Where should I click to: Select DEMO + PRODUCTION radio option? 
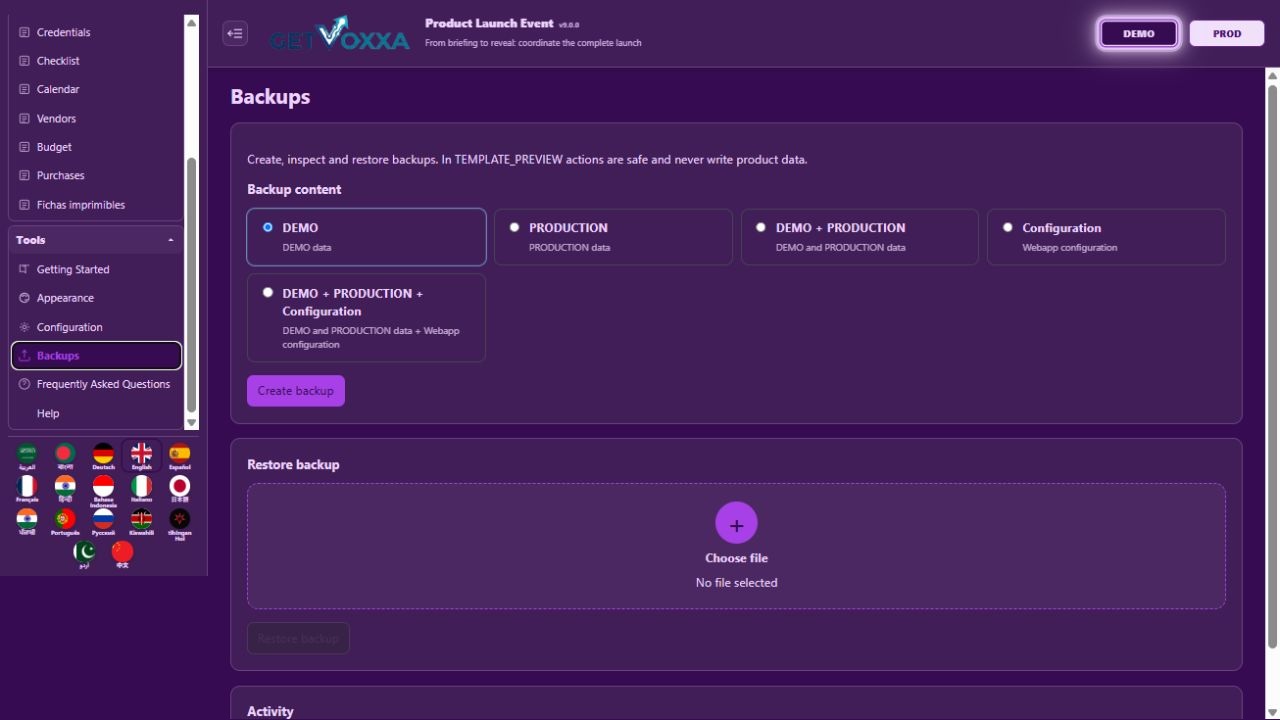tap(859, 237)
